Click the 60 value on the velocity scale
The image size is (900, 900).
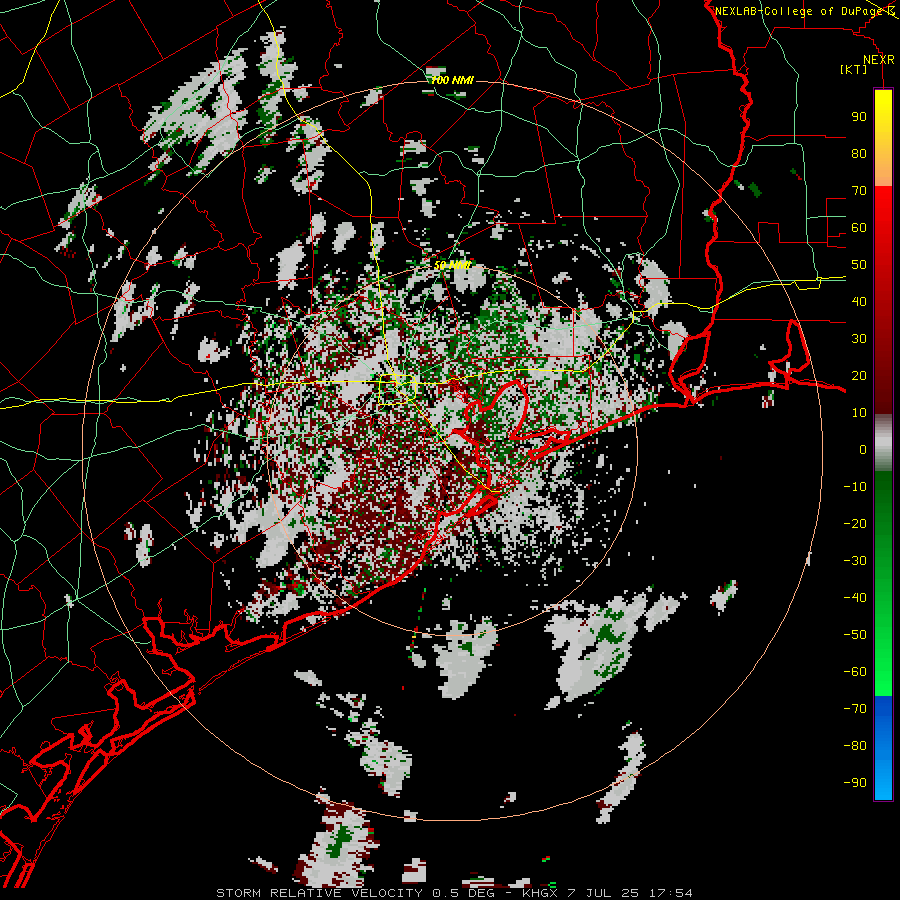click(859, 228)
